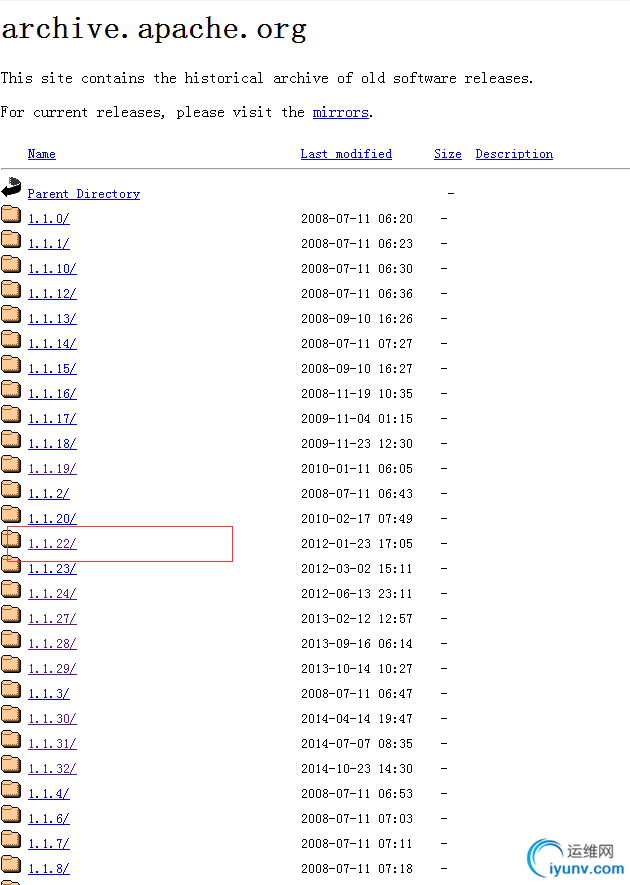Open the 1.1.17/ directory link
Viewport: 630px width, 885px height.
[x=52, y=419]
